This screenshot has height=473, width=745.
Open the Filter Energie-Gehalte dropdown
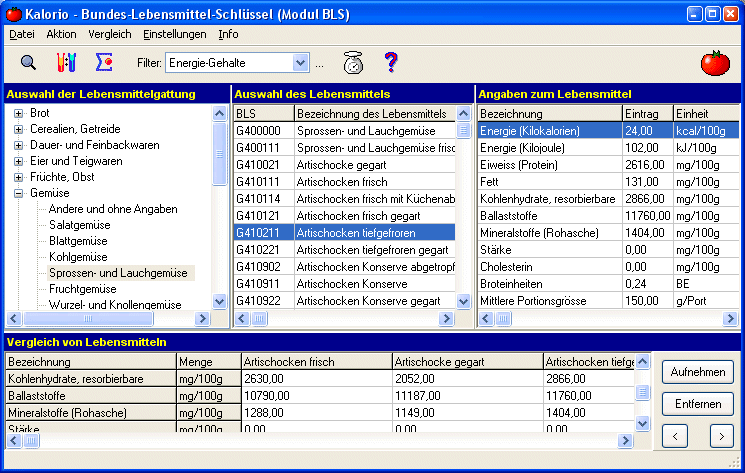click(x=300, y=63)
